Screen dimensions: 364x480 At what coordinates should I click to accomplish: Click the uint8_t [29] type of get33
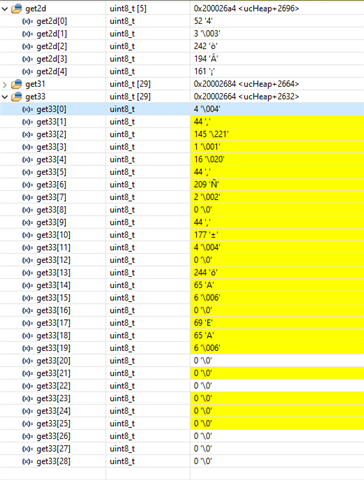coord(130,97)
